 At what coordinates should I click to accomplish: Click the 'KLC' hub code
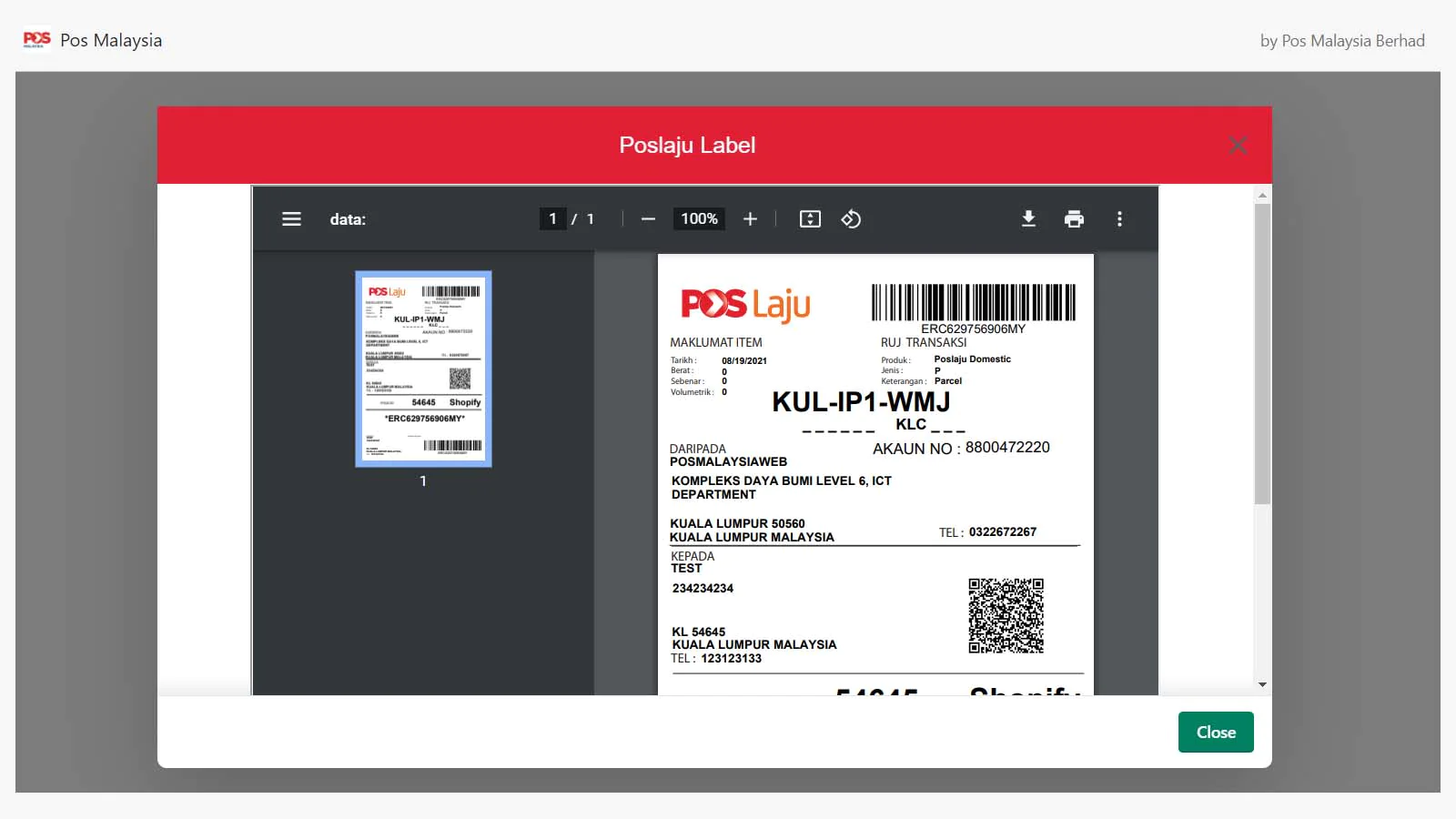[911, 425]
